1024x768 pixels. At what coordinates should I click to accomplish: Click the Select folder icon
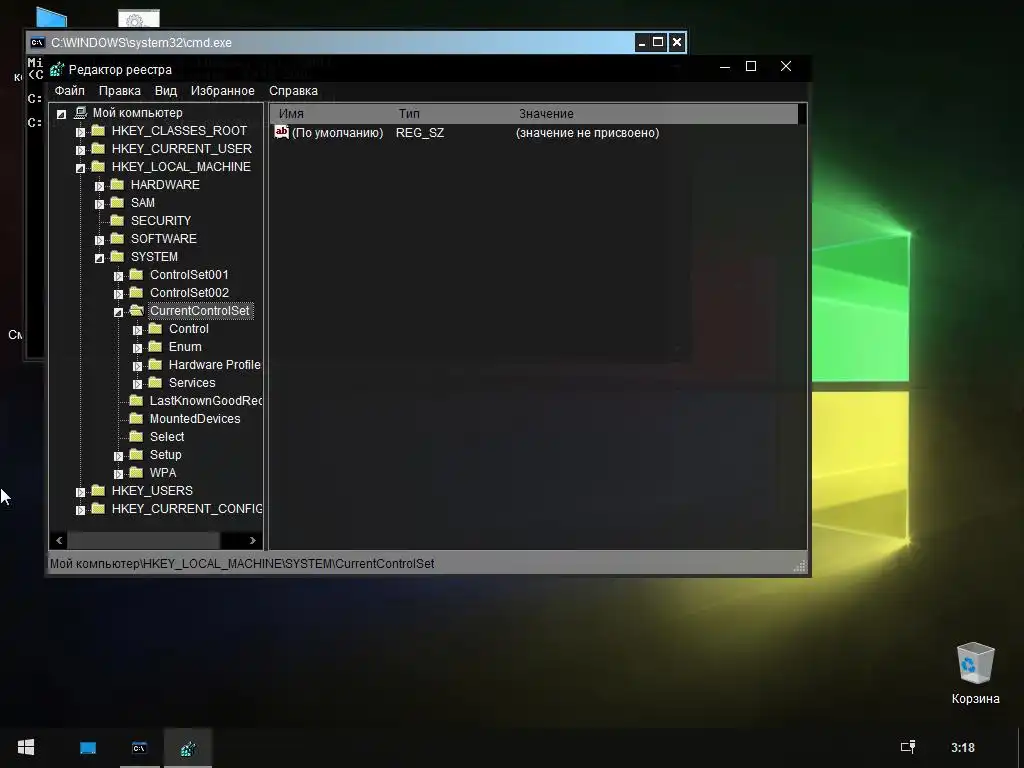[x=136, y=436]
